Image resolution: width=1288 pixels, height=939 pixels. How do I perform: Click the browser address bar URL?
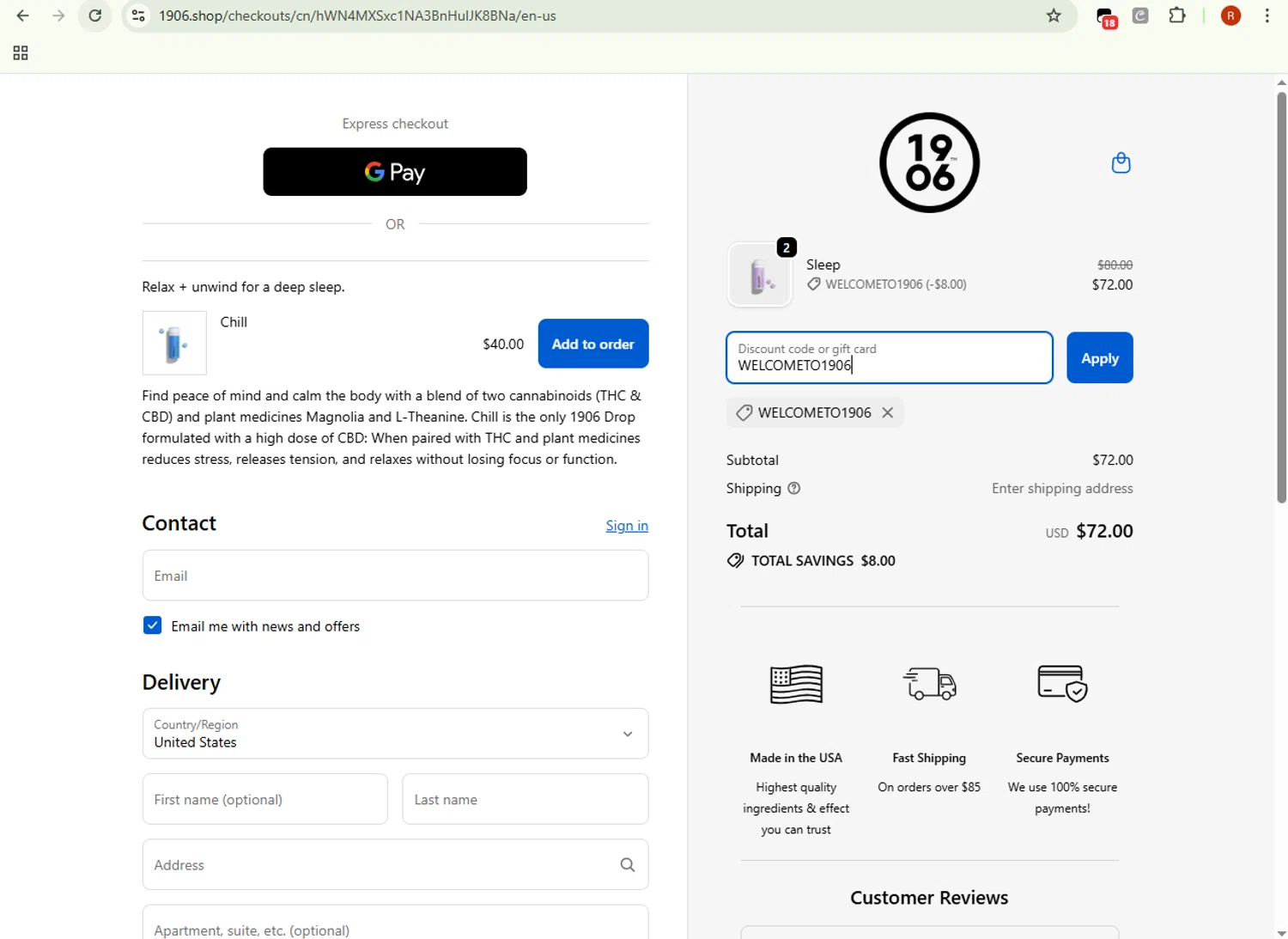tap(357, 15)
